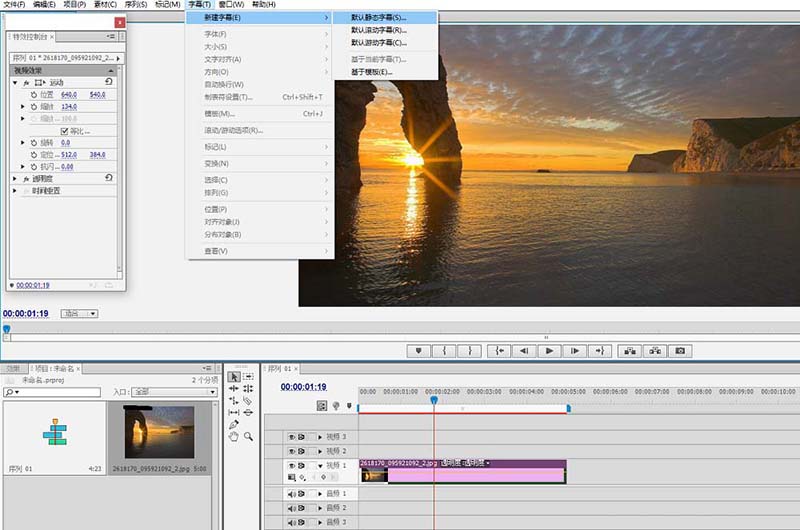Click the Lift button in program monitor
800x530 pixels.
[629, 351]
